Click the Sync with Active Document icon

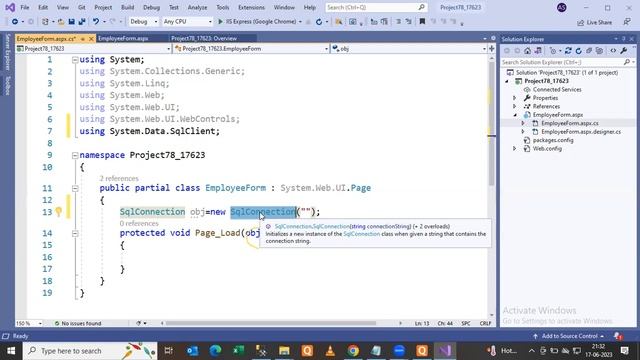point(568,51)
